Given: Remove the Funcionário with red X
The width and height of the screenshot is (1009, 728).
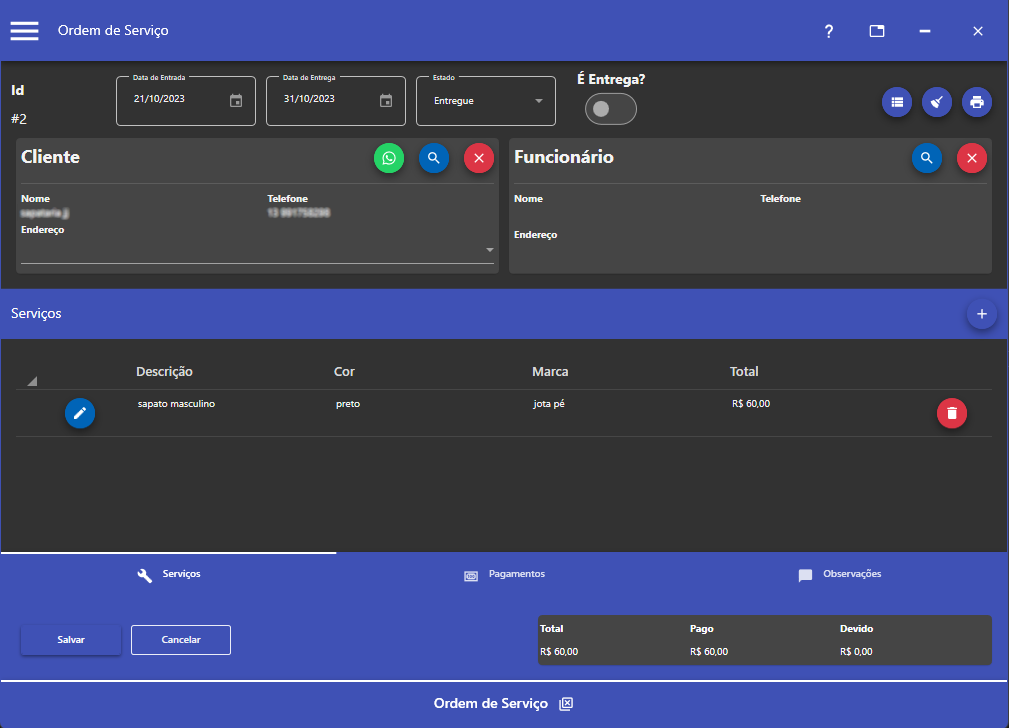Looking at the screenshot, I should [972, 158].
